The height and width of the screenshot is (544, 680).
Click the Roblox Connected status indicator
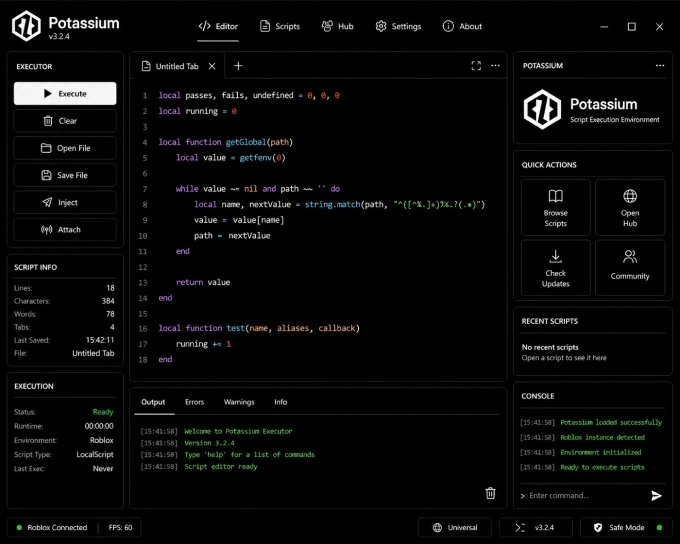click(52, 528)
